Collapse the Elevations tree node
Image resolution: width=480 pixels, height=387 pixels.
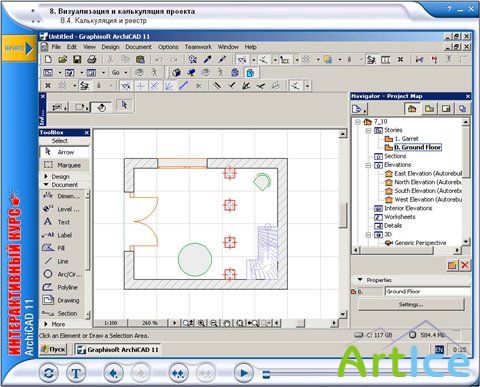[368, 165]
